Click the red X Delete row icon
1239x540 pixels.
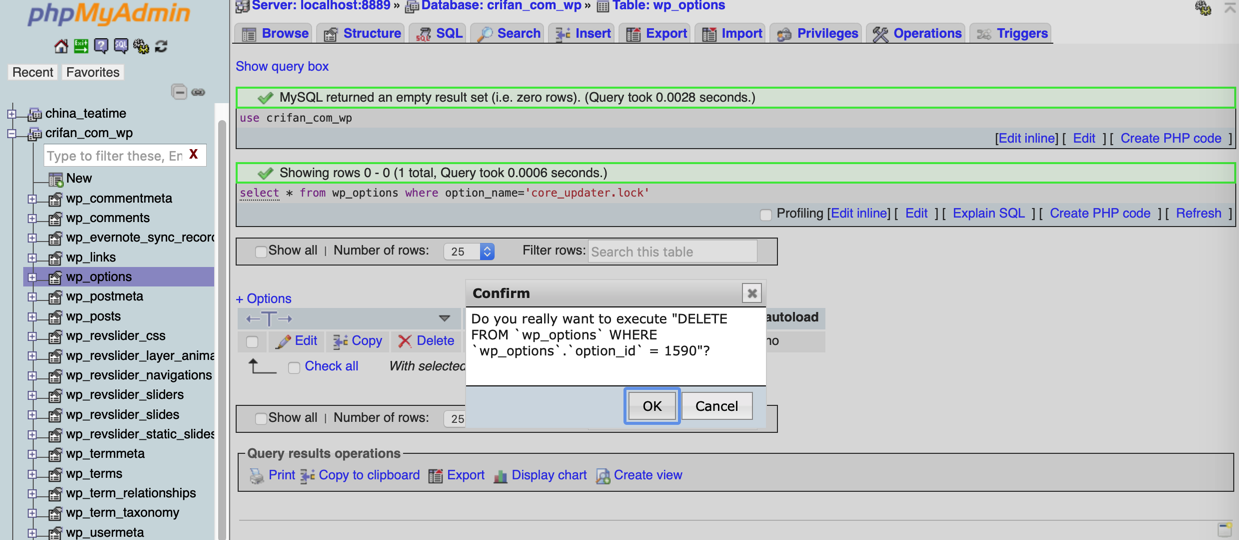tap(405, 341)
